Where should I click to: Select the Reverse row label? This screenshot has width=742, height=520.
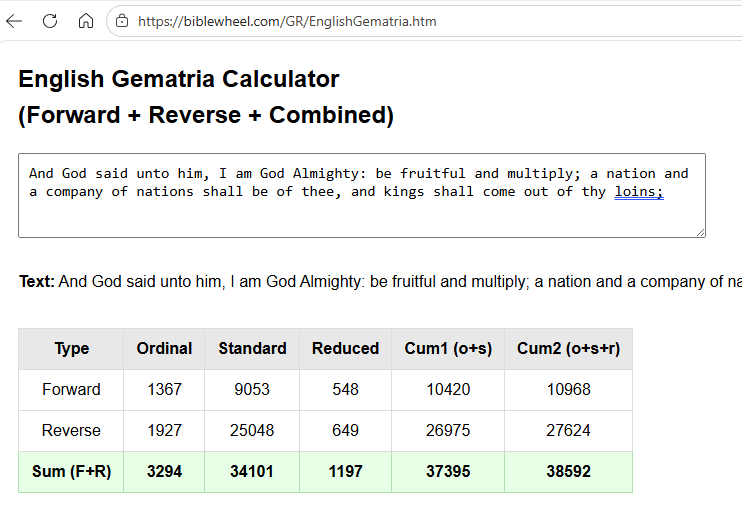tap(71, 431)
